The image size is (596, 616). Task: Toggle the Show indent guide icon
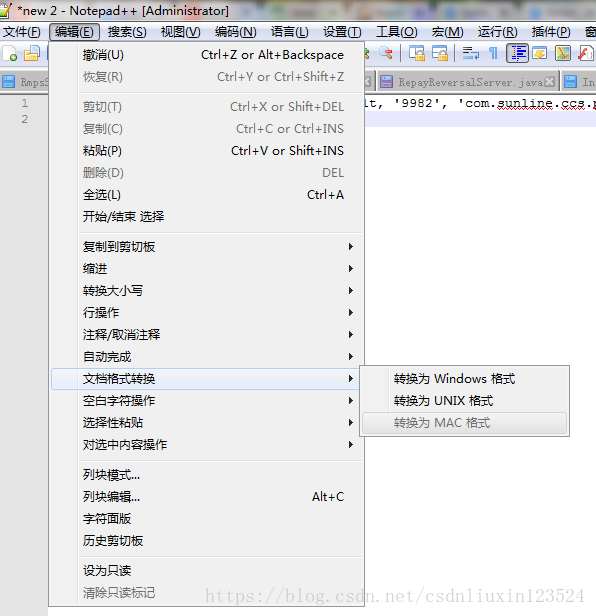pos(517,53)
